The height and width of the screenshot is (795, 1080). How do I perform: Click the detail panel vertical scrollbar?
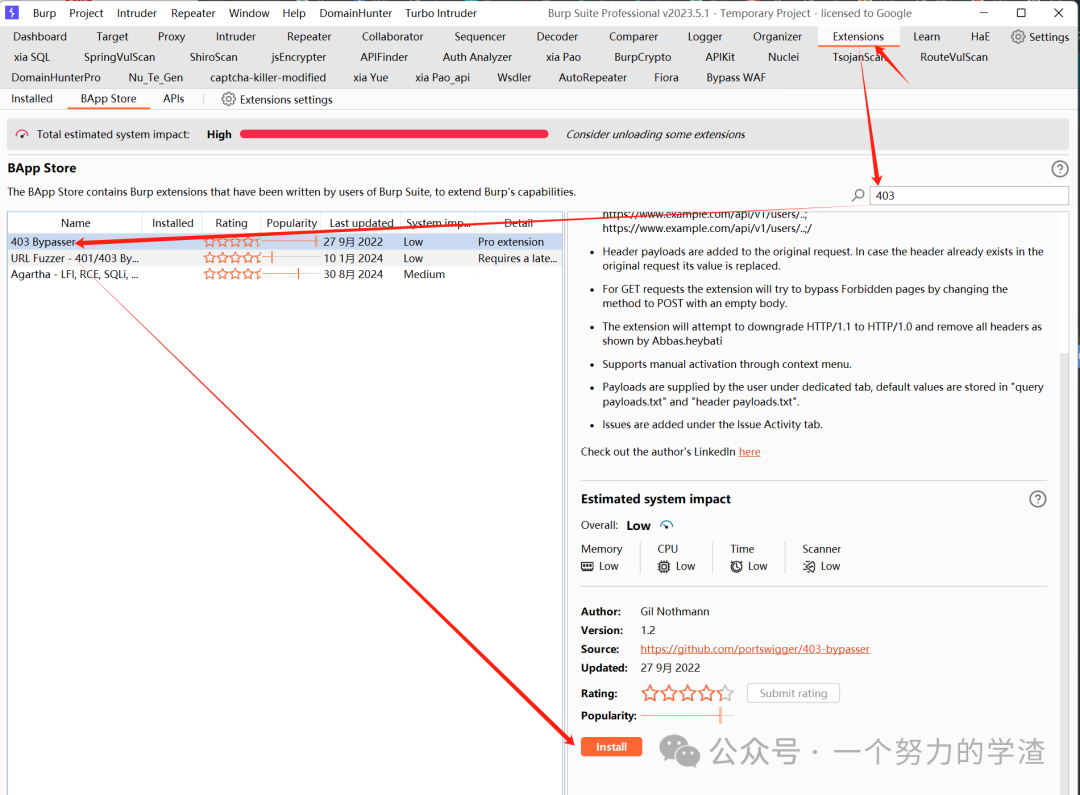coord(1064,572)
